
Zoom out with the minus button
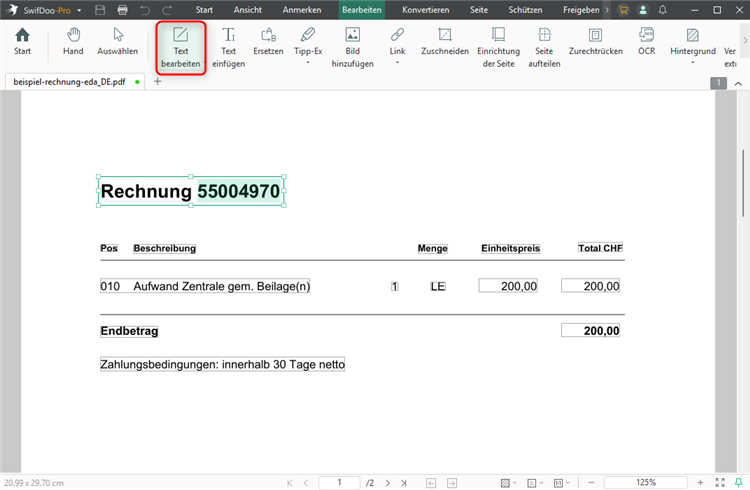pos(591,482)
